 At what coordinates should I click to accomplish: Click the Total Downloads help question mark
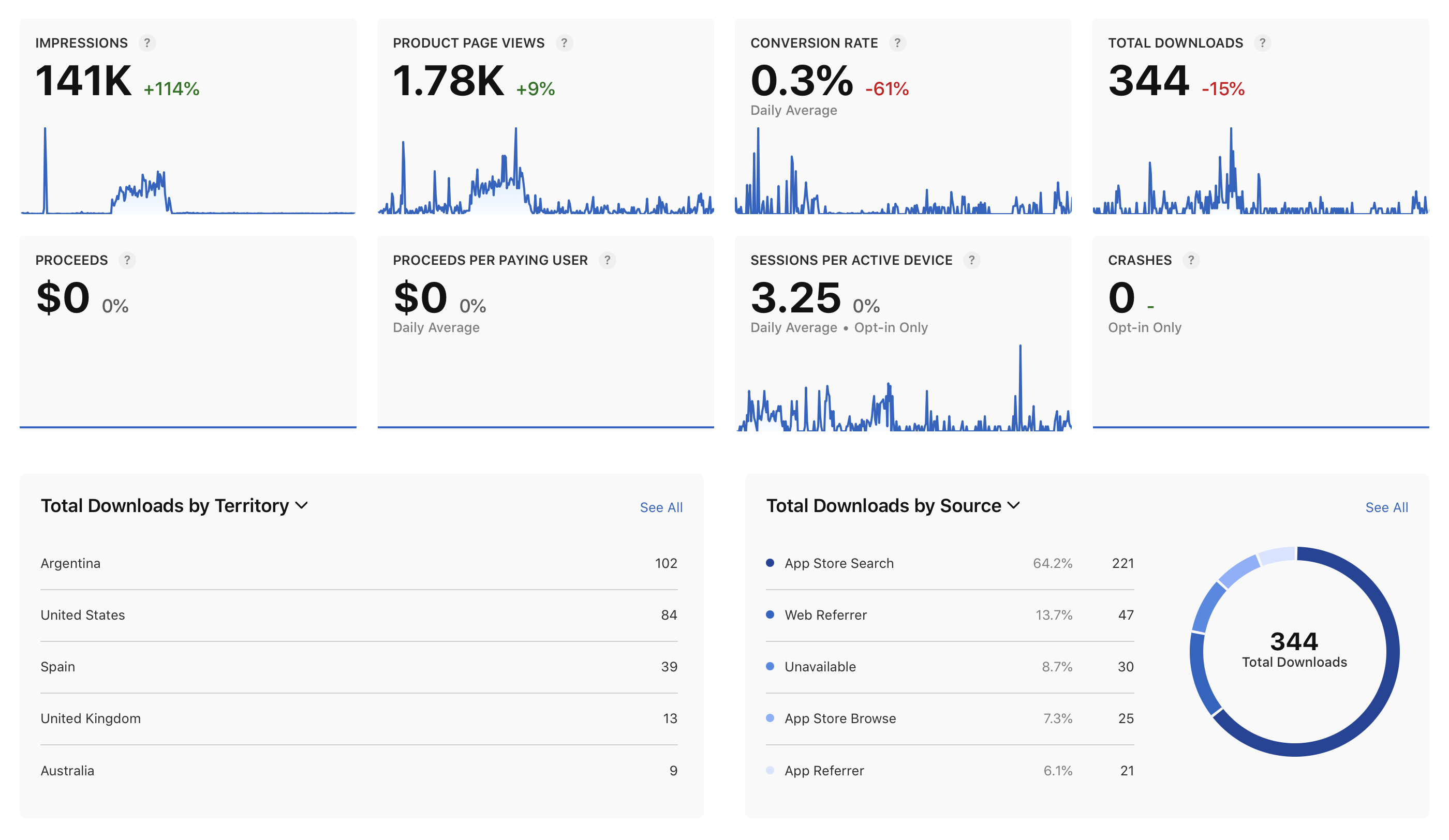[x=1262, y=43]
